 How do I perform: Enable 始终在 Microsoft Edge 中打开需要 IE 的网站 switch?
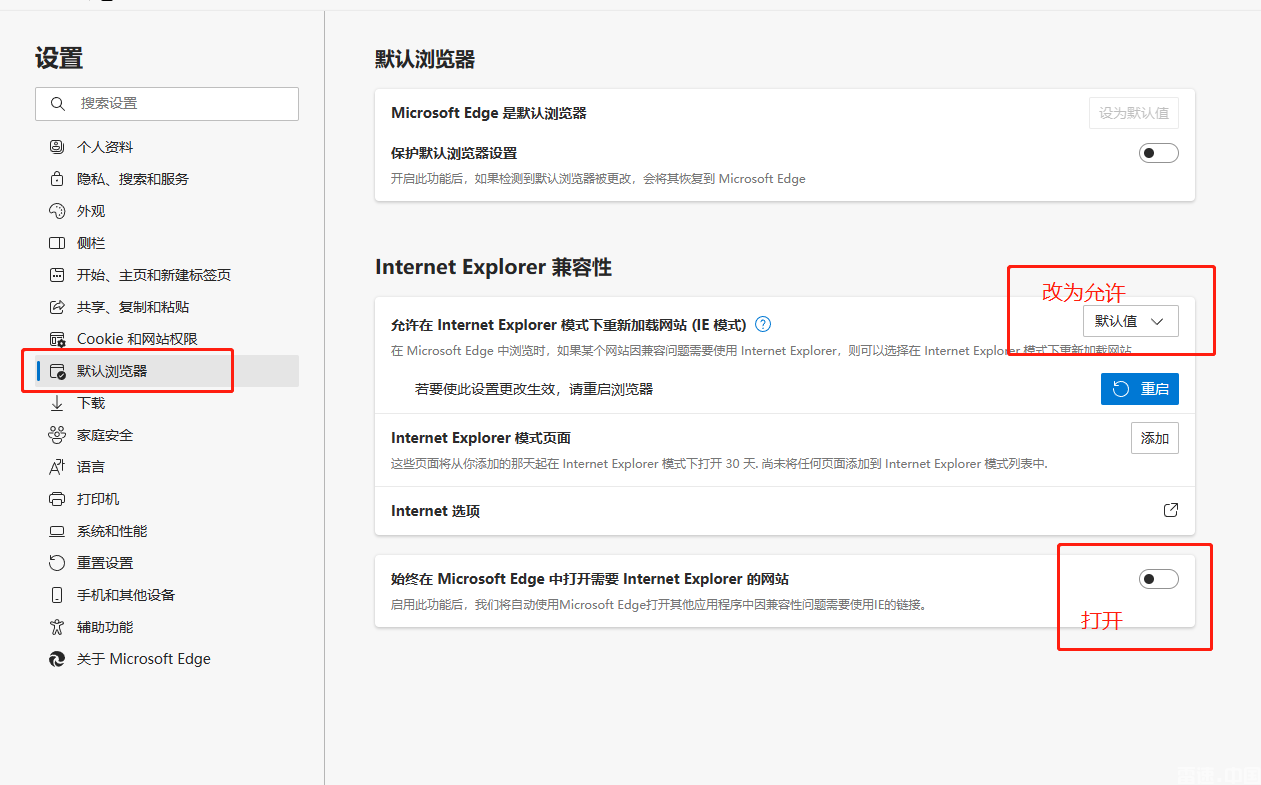(1159, 579)
